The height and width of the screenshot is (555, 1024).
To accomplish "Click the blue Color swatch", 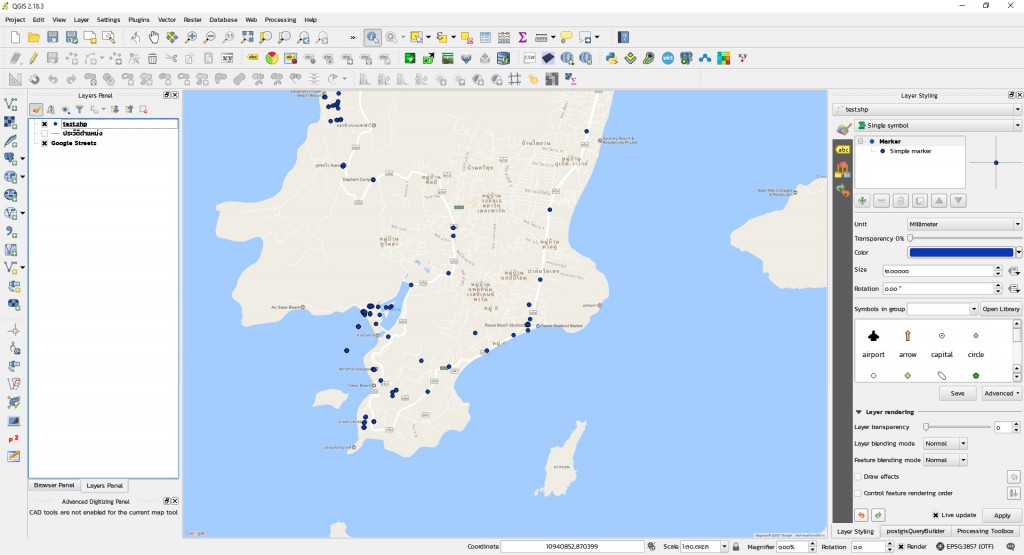I will click(961, 253).
